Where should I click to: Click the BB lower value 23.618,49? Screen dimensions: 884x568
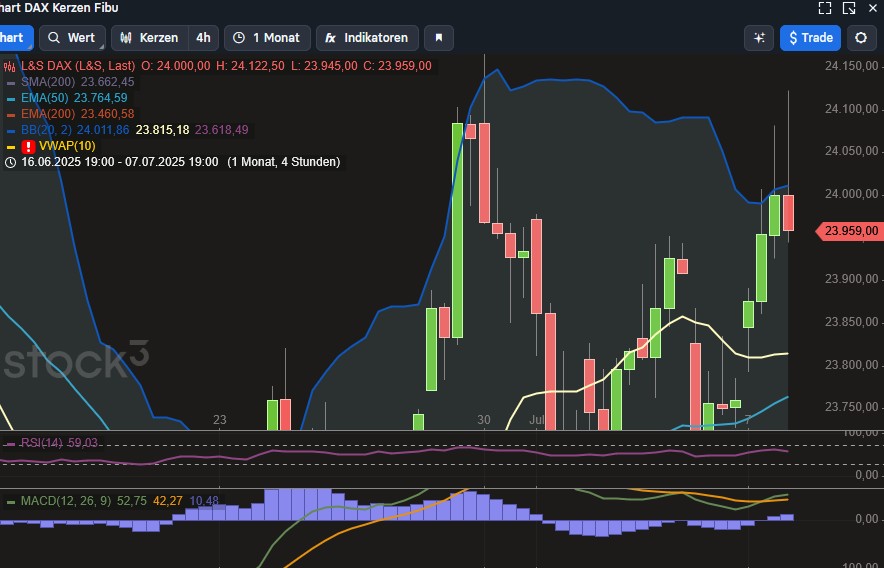click(x=222, y=130)
